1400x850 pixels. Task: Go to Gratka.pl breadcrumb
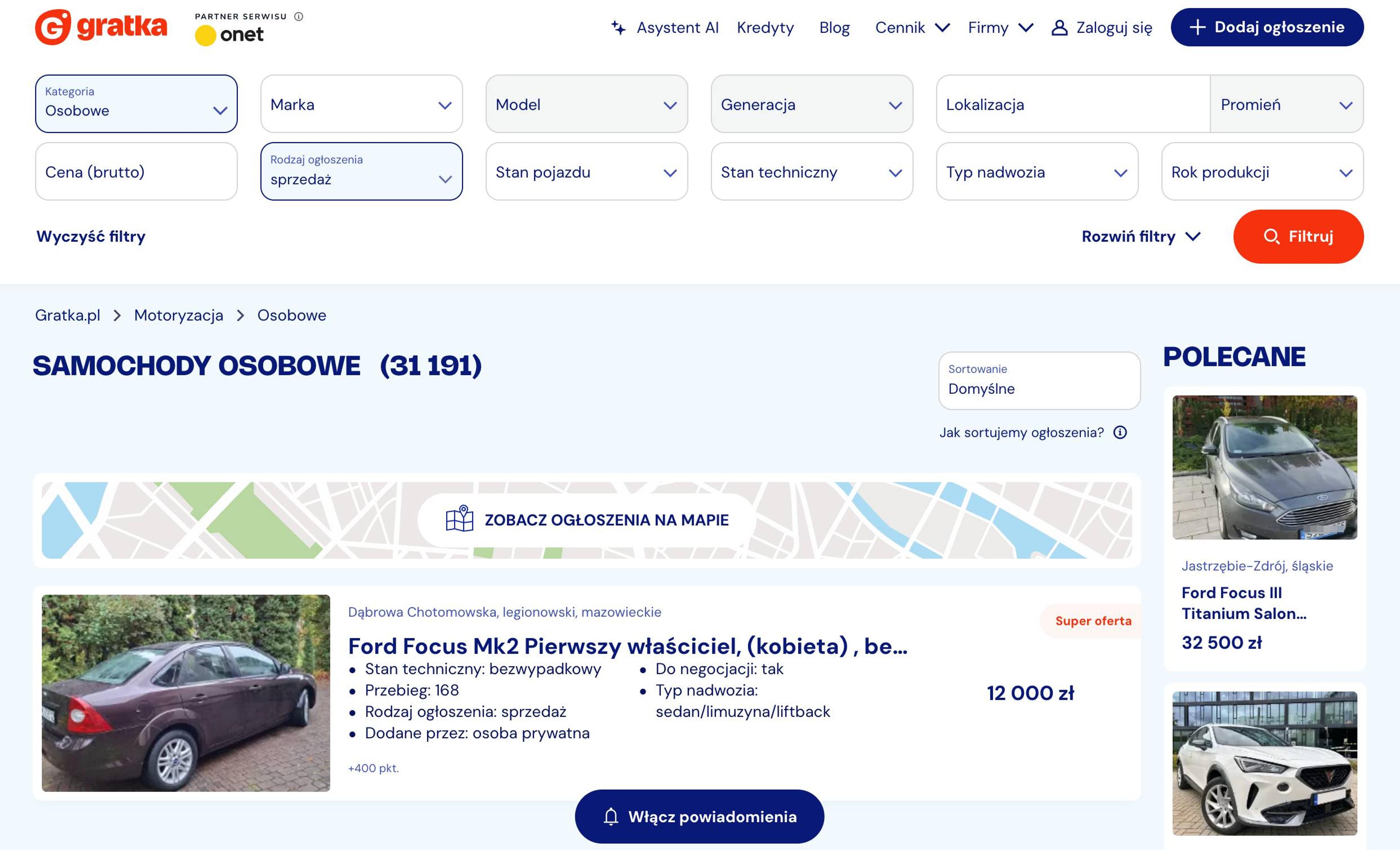[x=67, y=315]
